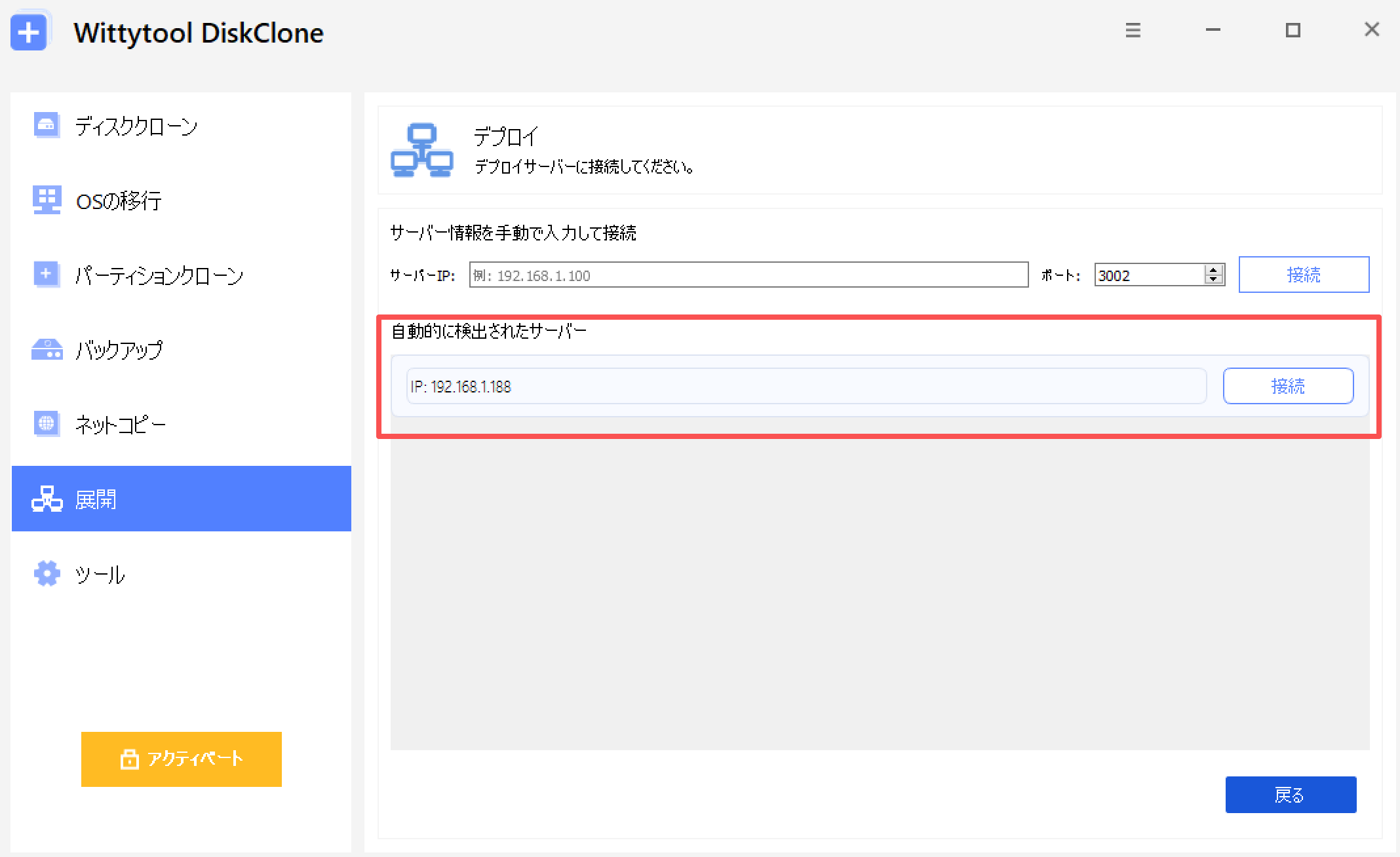Select the IP: 192.168.1.188 server entry

point(806,386)
